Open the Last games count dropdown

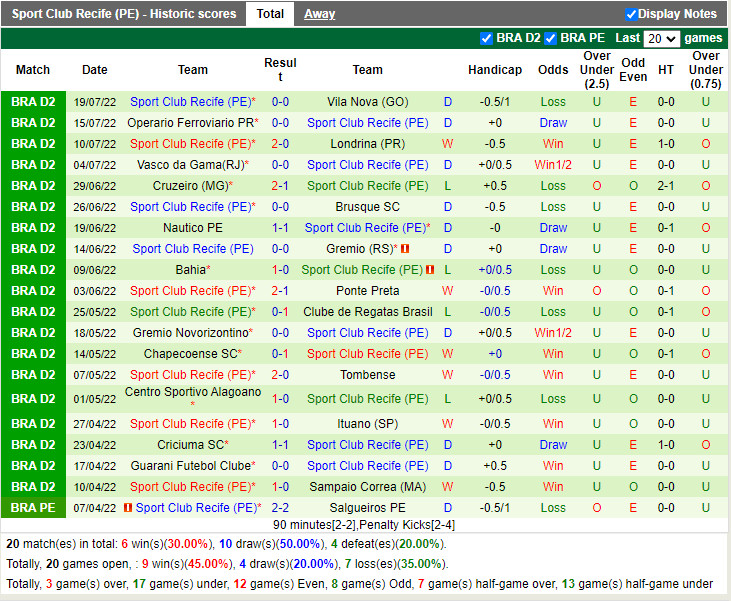[x=660, y=38]
